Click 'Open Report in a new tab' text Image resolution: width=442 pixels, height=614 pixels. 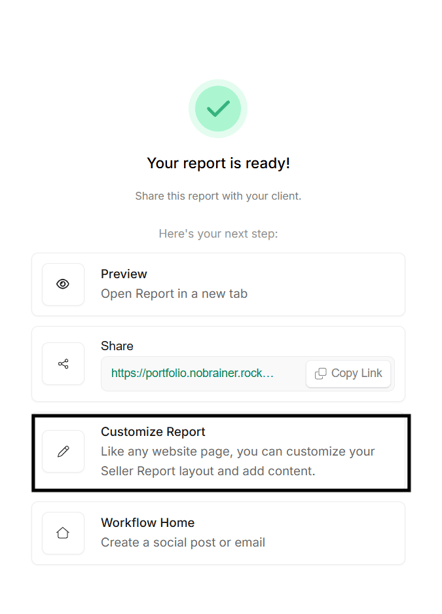pos(174,294)
